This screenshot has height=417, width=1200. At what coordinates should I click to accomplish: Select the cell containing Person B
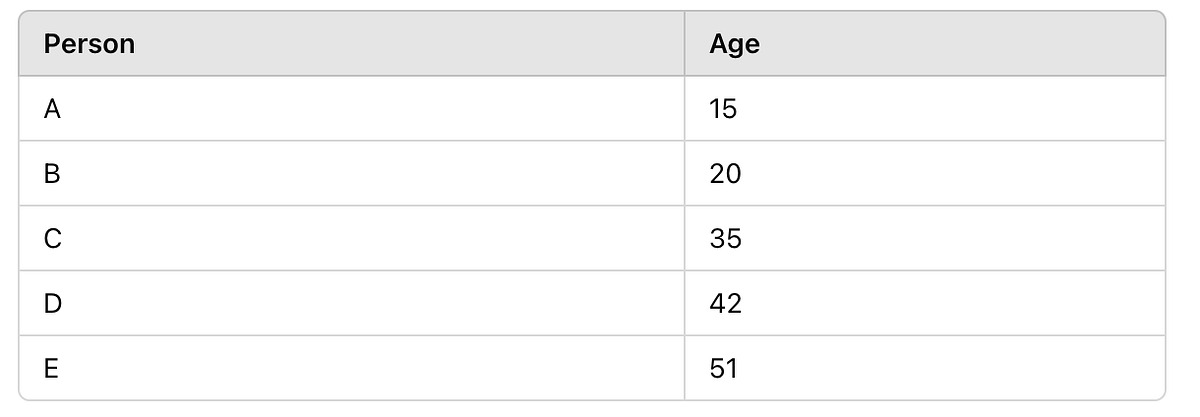352,173
